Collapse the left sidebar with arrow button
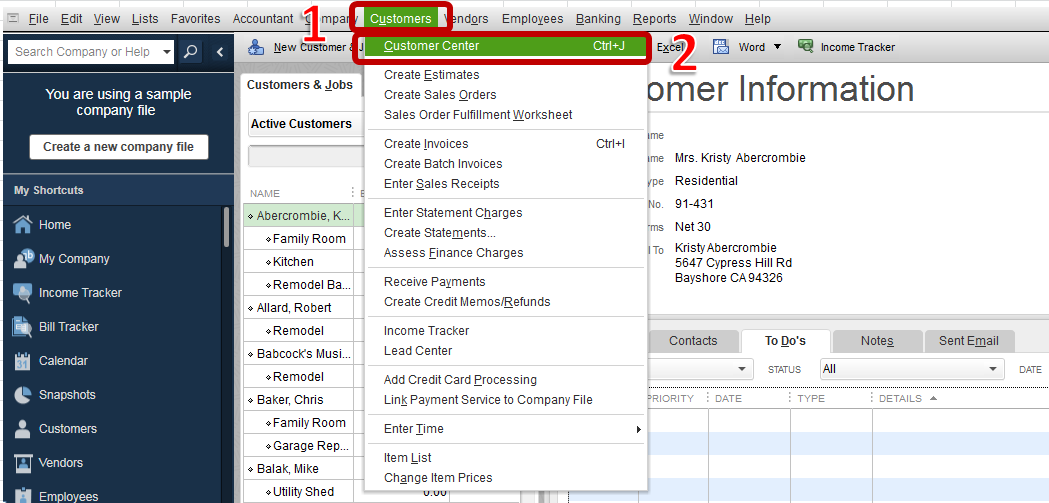 click(x=220, y=52)
